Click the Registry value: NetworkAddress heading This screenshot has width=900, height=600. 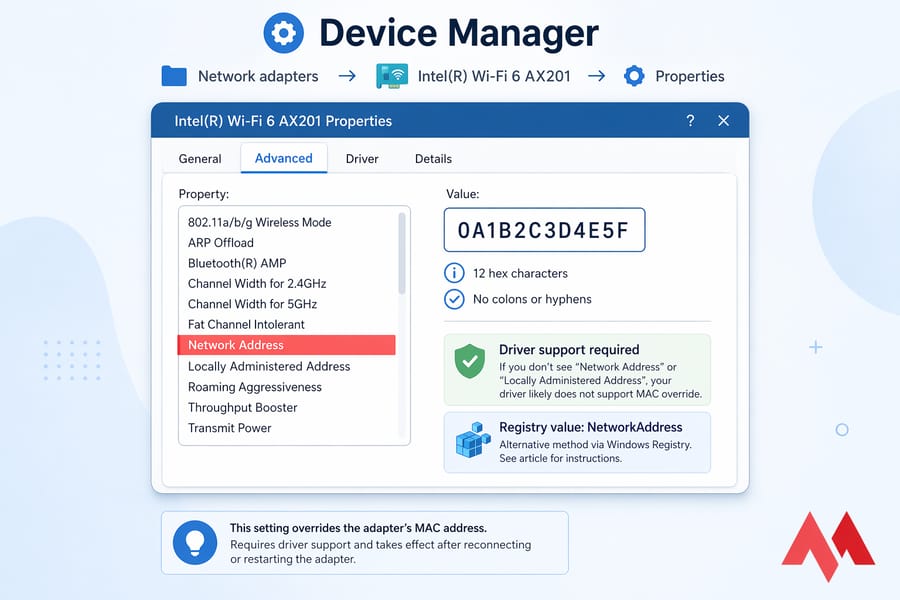591,427
